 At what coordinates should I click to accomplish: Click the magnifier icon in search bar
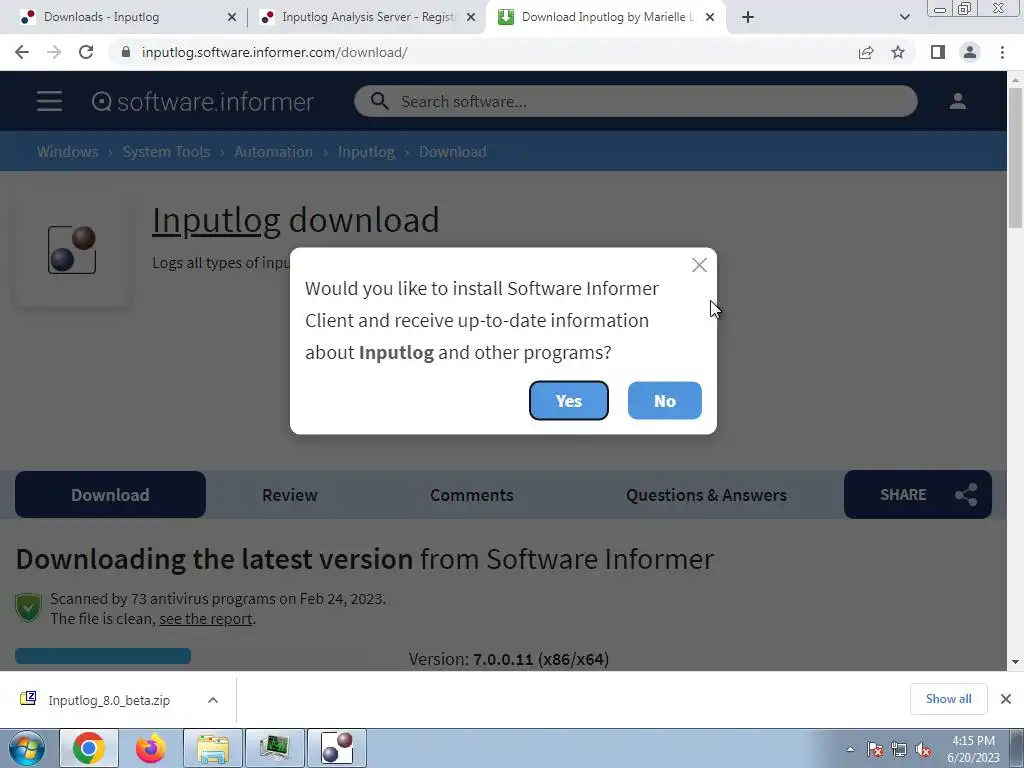tap(379, 101)
